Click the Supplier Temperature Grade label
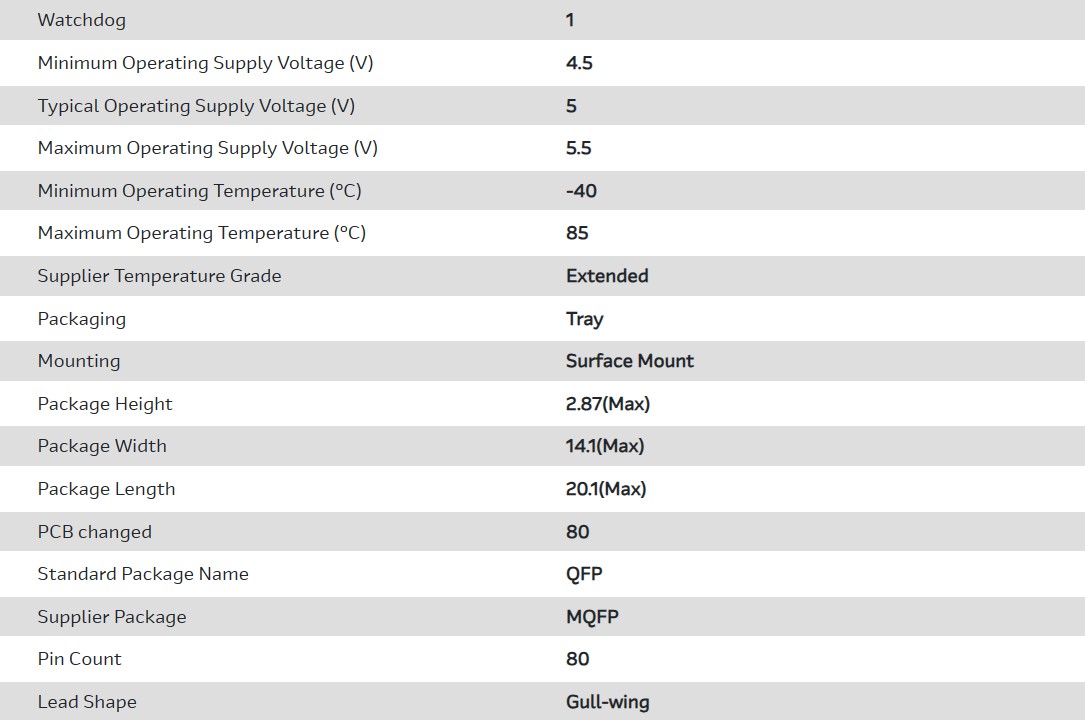Viewport: 1085px width, 720px height. [x=159, y=276]
